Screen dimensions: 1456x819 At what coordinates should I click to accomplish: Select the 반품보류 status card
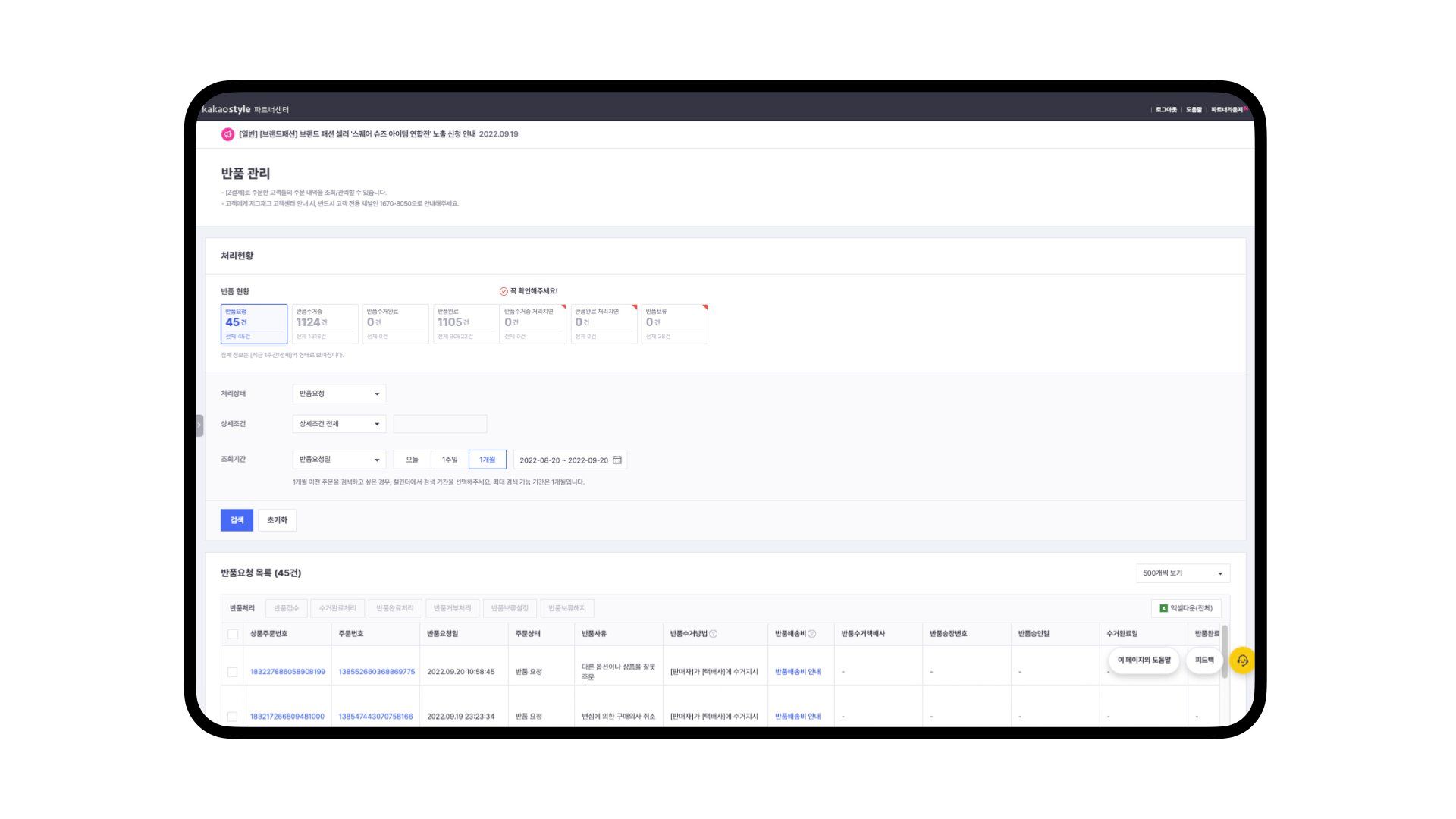(x=674, y=324)
